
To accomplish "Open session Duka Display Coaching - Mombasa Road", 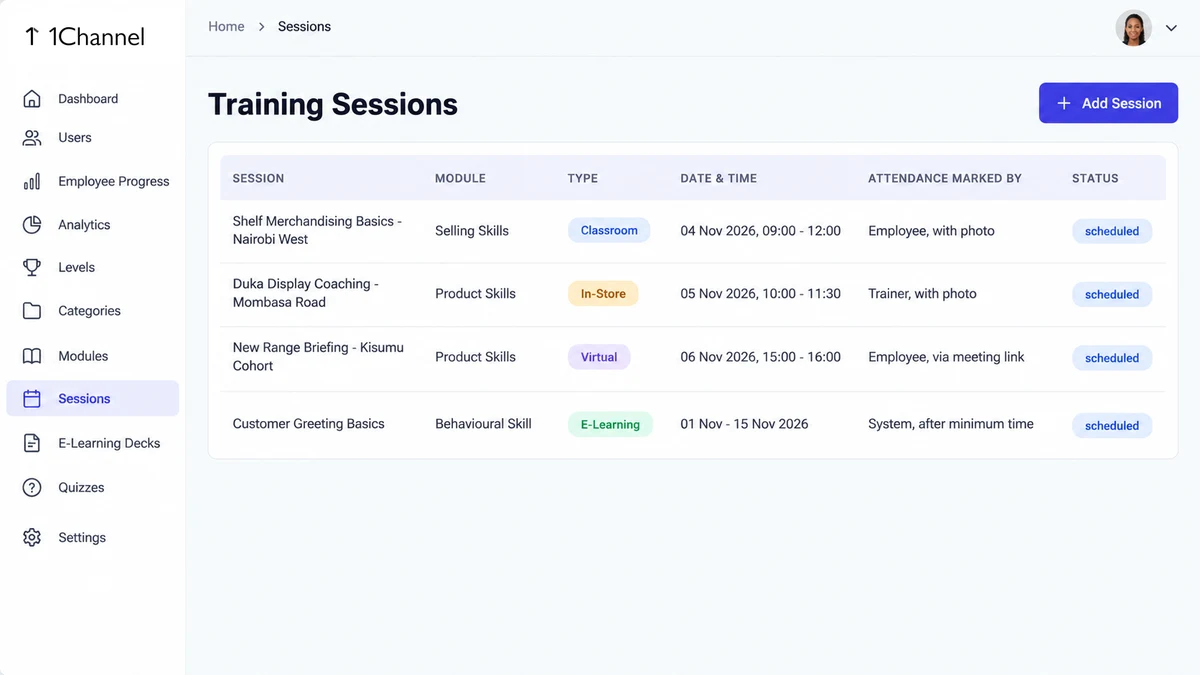I will point(306,293).
